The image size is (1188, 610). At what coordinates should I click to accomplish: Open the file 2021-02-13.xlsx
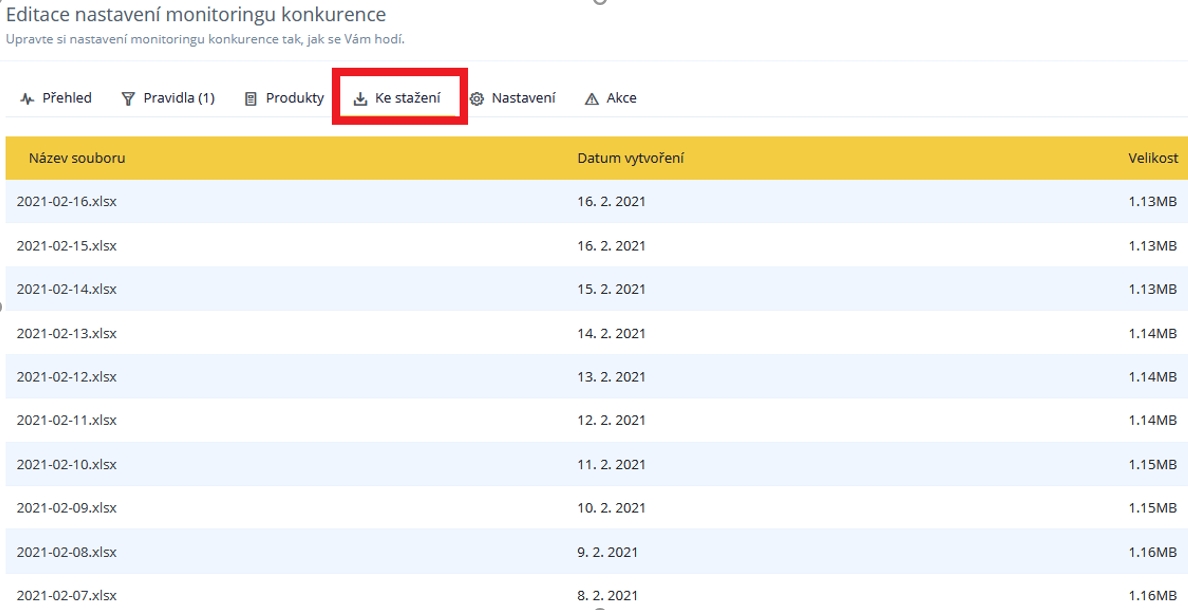point(67,333)
